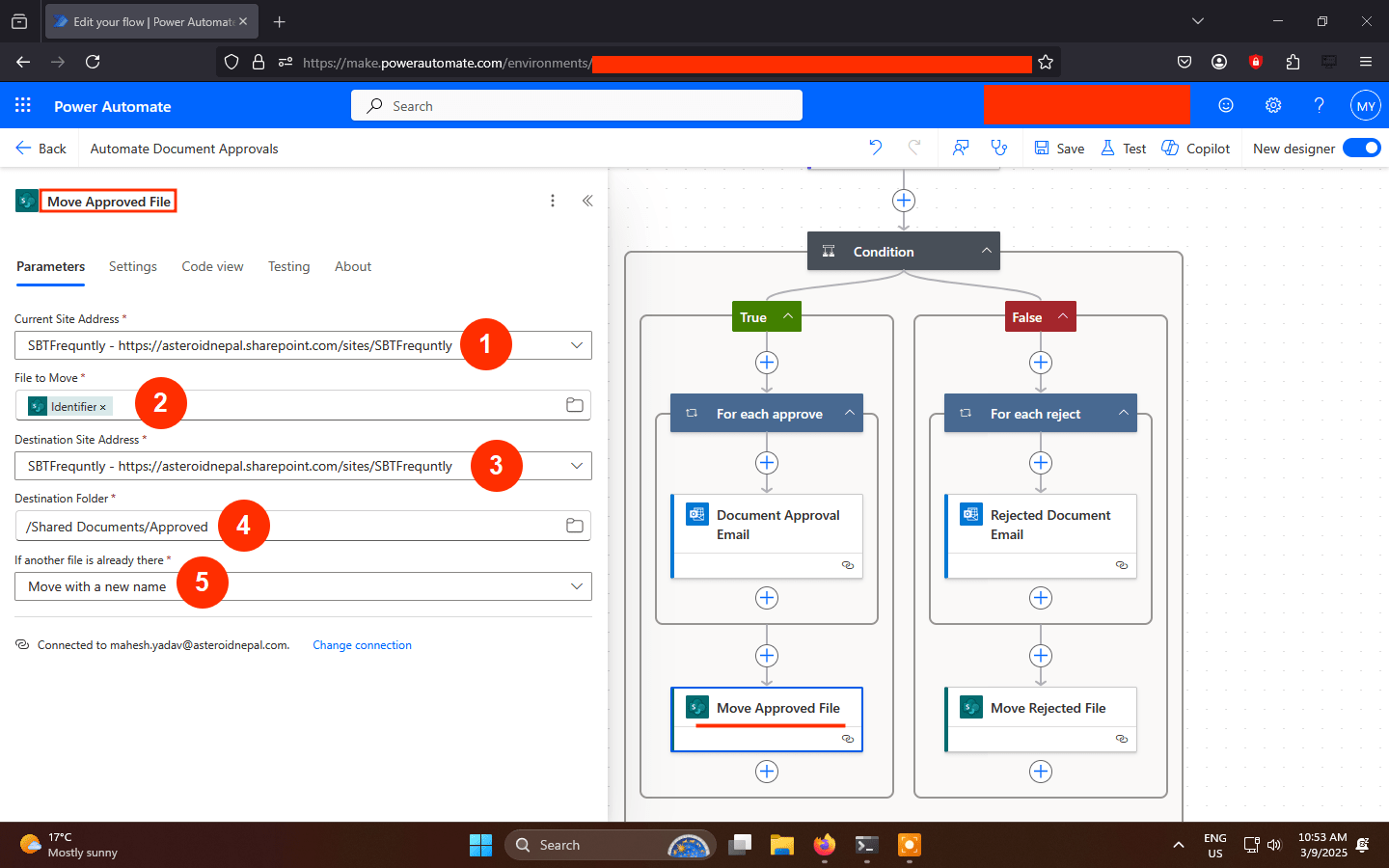Image resolution: width=1389 pixels, height=868 pixels.
Task: Collapse the action details panel
Action: click(x=587, y=201)
